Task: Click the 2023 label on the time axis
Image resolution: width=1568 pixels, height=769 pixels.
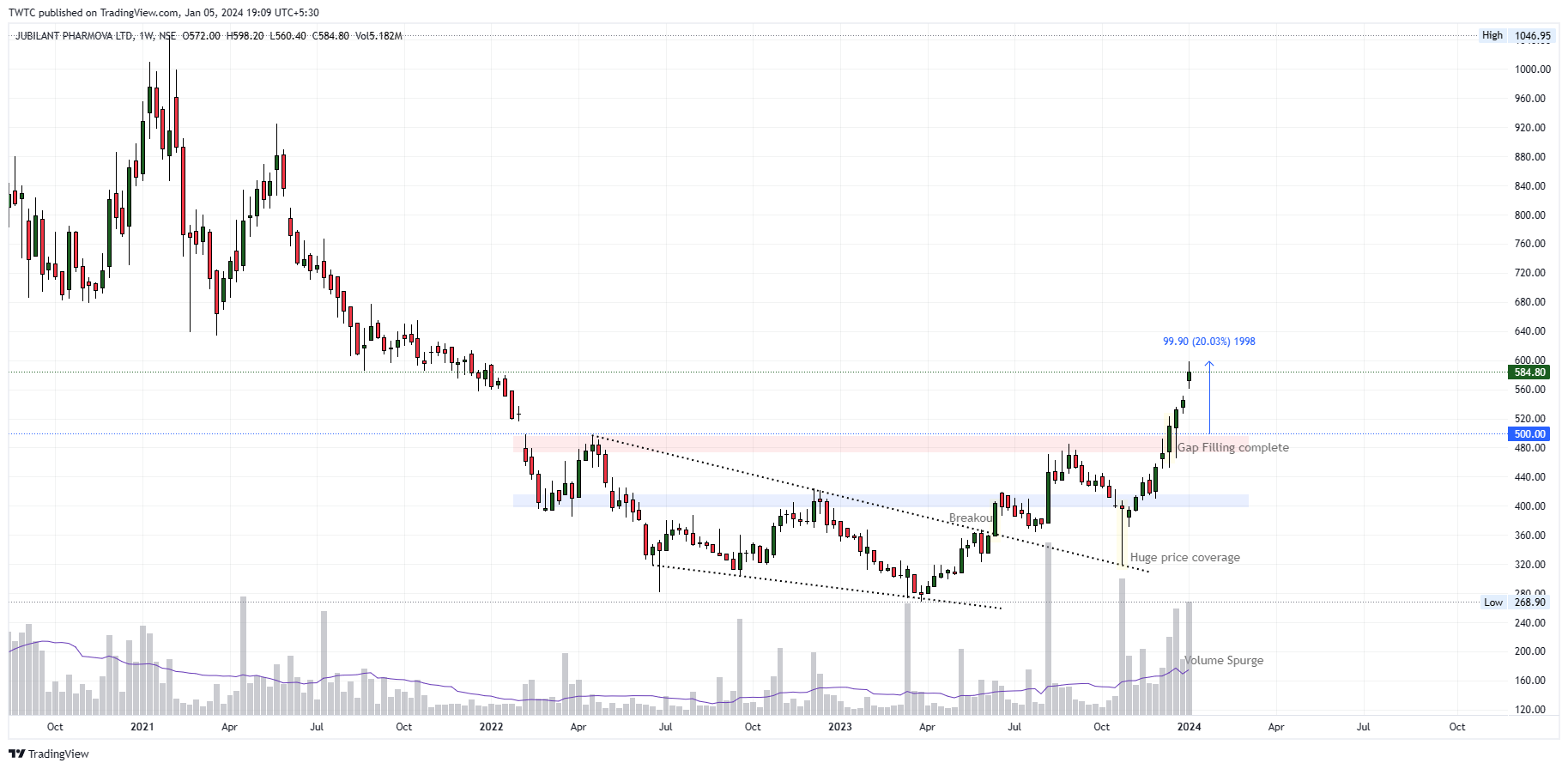Action: tap(839, 727)
